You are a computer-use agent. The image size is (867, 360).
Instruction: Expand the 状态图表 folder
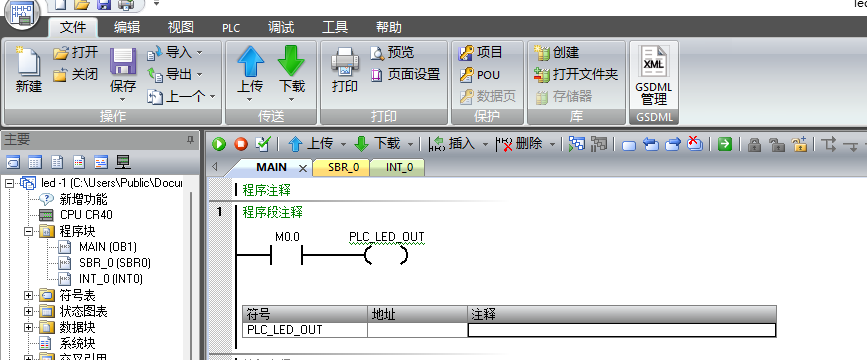click(x=28, y=312)
